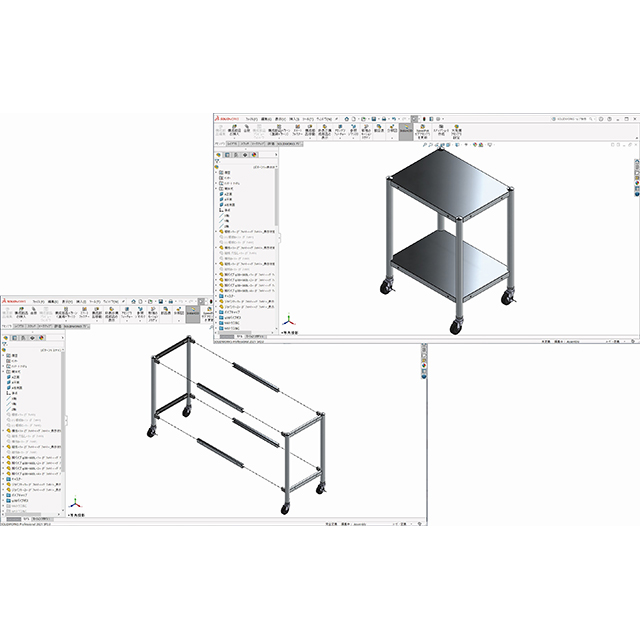Open the Tools menu in the assembled cart window

tap(308, 119)
